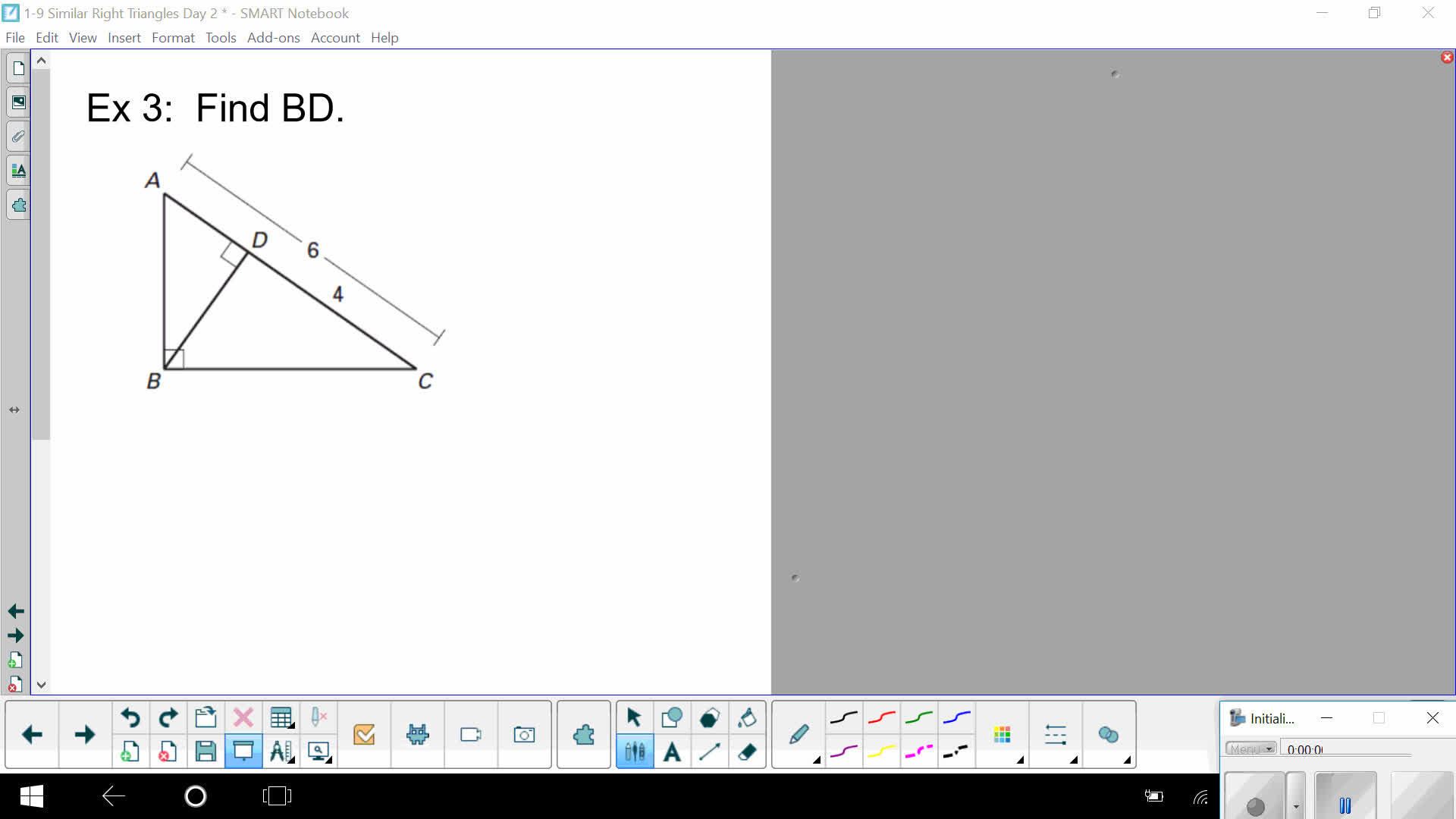Pause the recording in recorder window

[1345, 796]
